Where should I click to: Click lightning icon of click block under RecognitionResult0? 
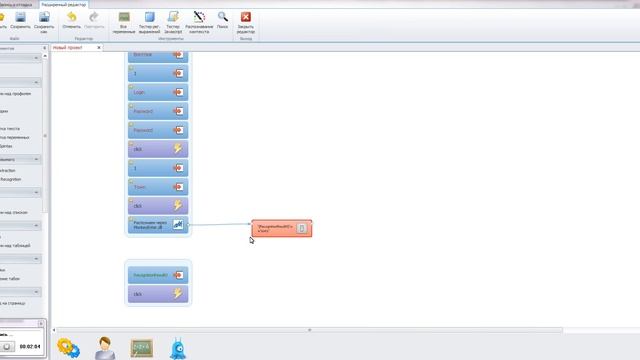tap(178, 293)
